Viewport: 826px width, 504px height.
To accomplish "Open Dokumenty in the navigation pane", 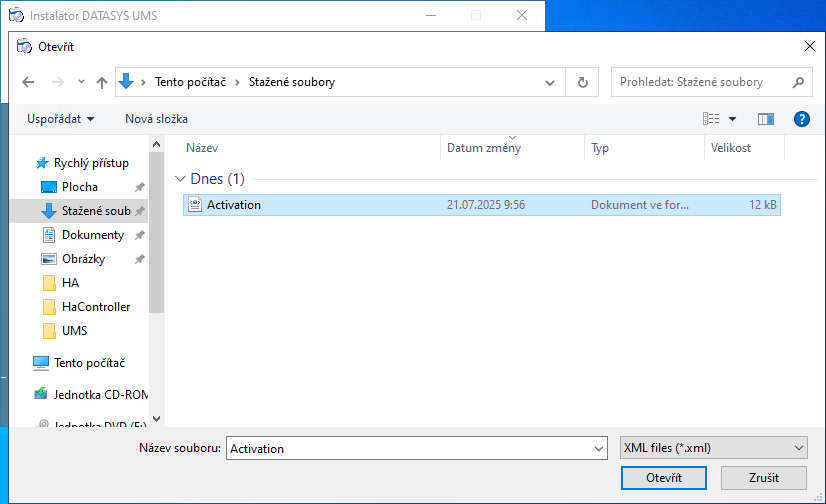I will pyautogui.click(x=93, y=235).
